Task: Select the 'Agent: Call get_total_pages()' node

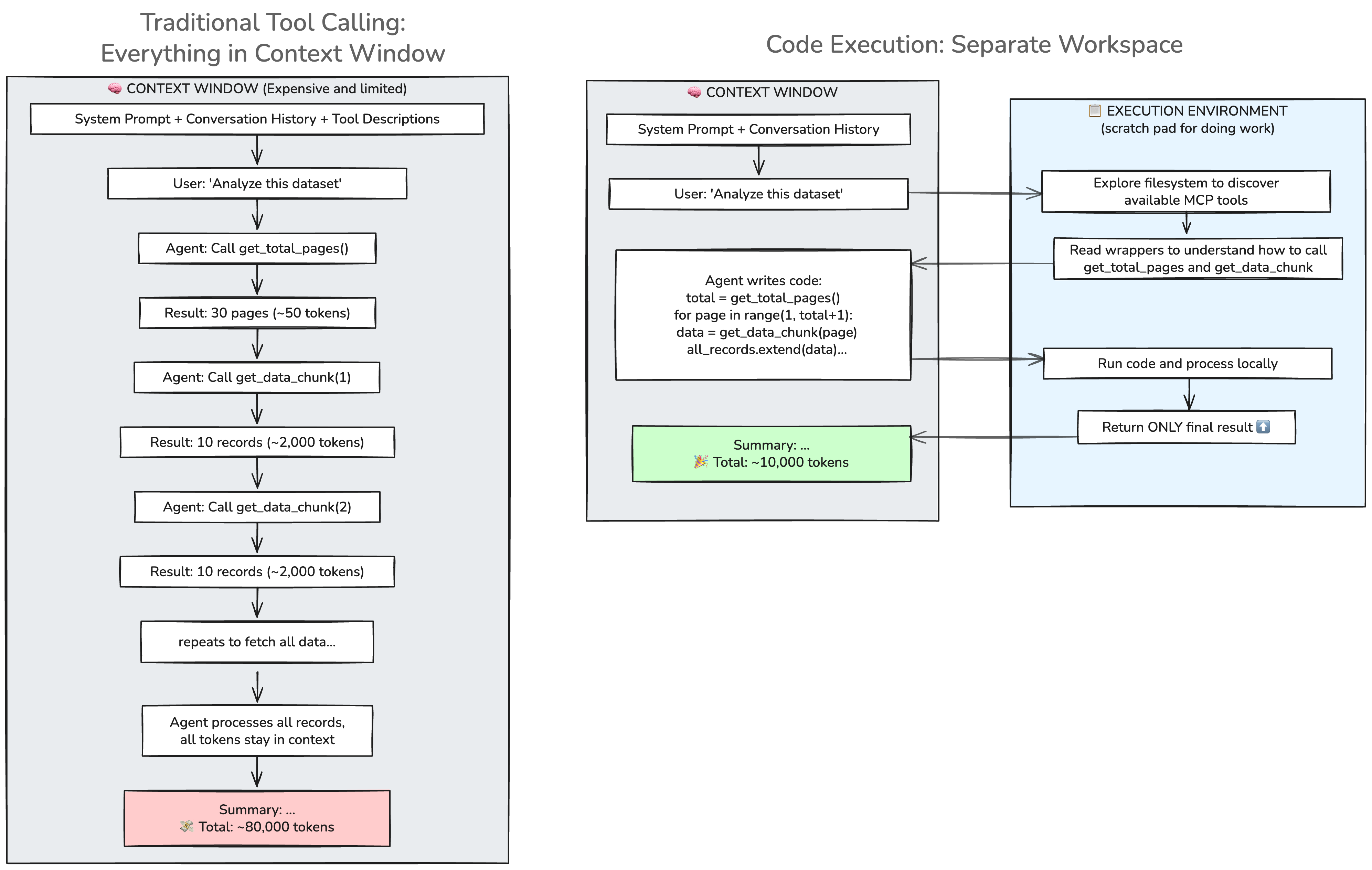Action: point(257,248)
